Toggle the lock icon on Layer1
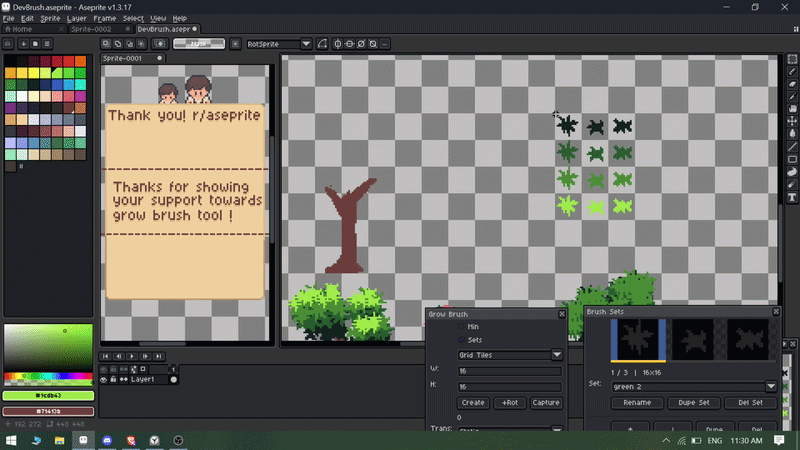This screenshot has width=800, height=450. coord(112,380)
